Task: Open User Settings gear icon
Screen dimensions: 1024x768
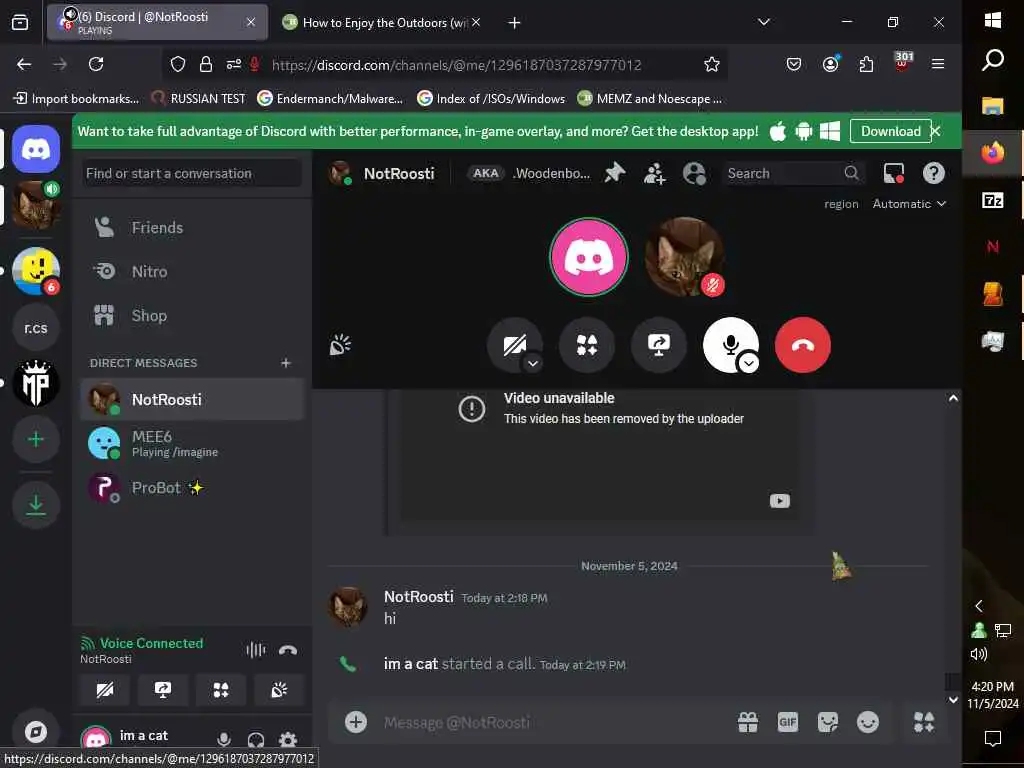Action: coord(288,740)
